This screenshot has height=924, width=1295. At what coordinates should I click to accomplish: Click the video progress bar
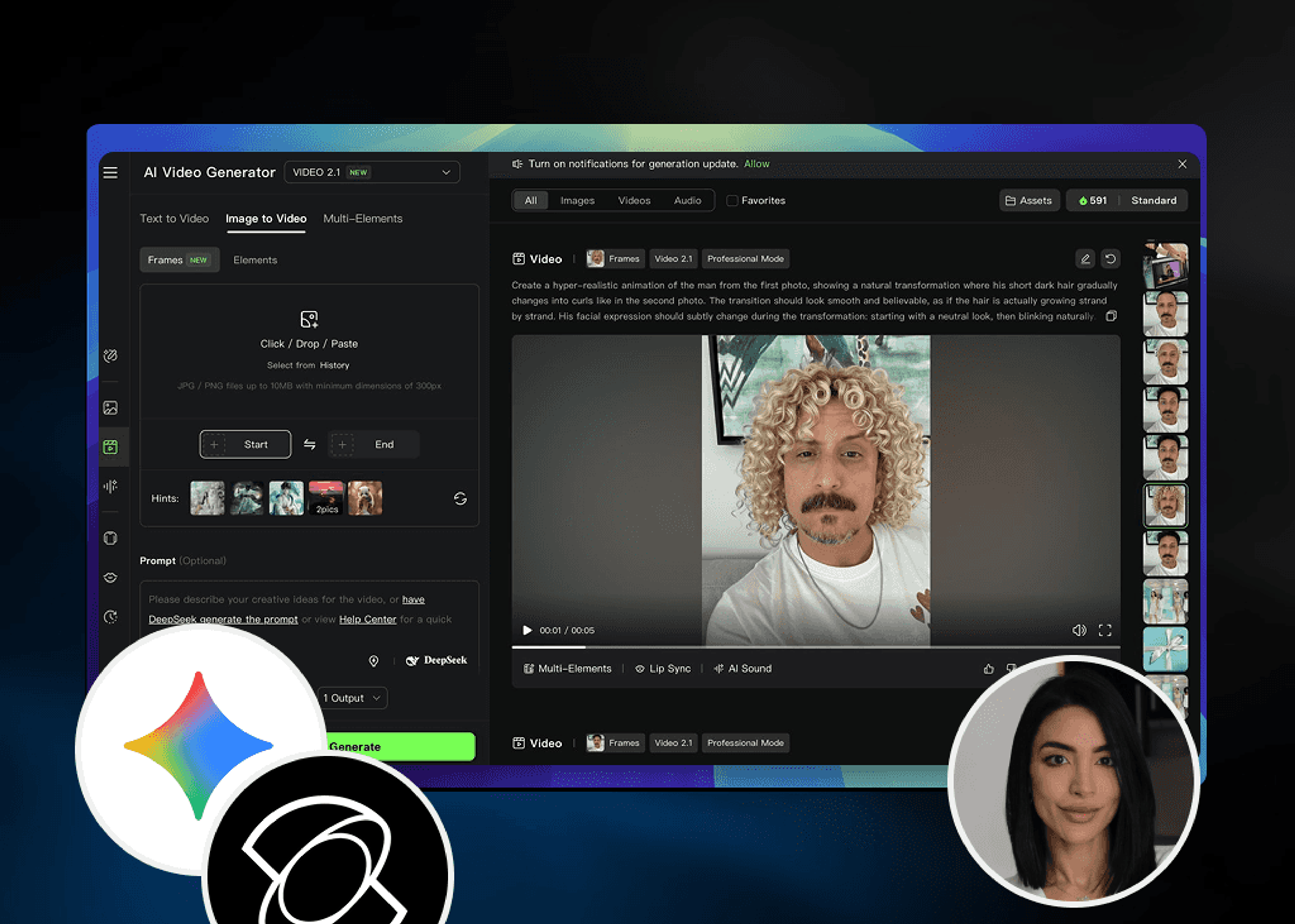(x=816, y=647)
